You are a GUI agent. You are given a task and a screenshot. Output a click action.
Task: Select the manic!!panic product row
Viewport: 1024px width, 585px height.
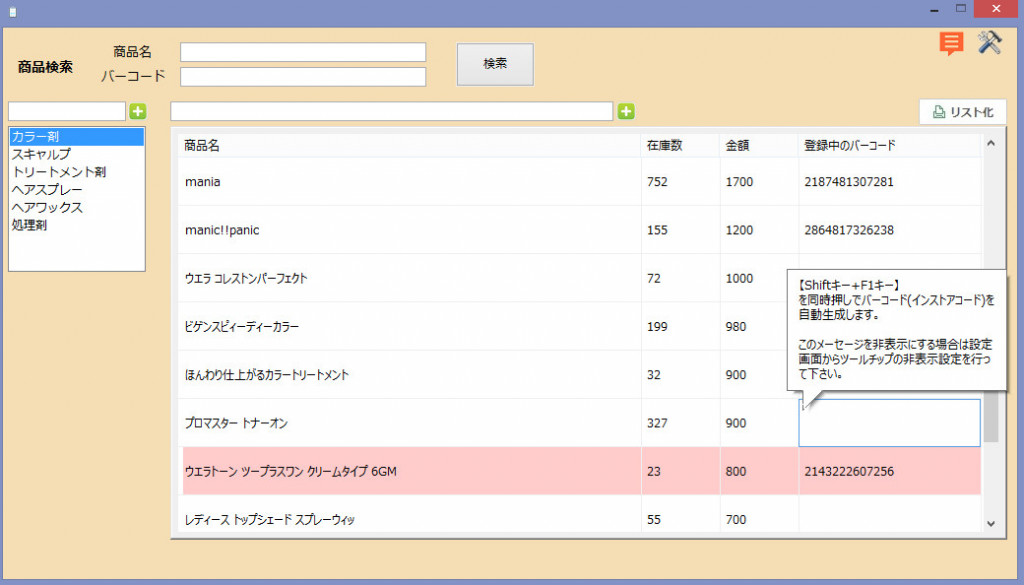click(579, 230)
